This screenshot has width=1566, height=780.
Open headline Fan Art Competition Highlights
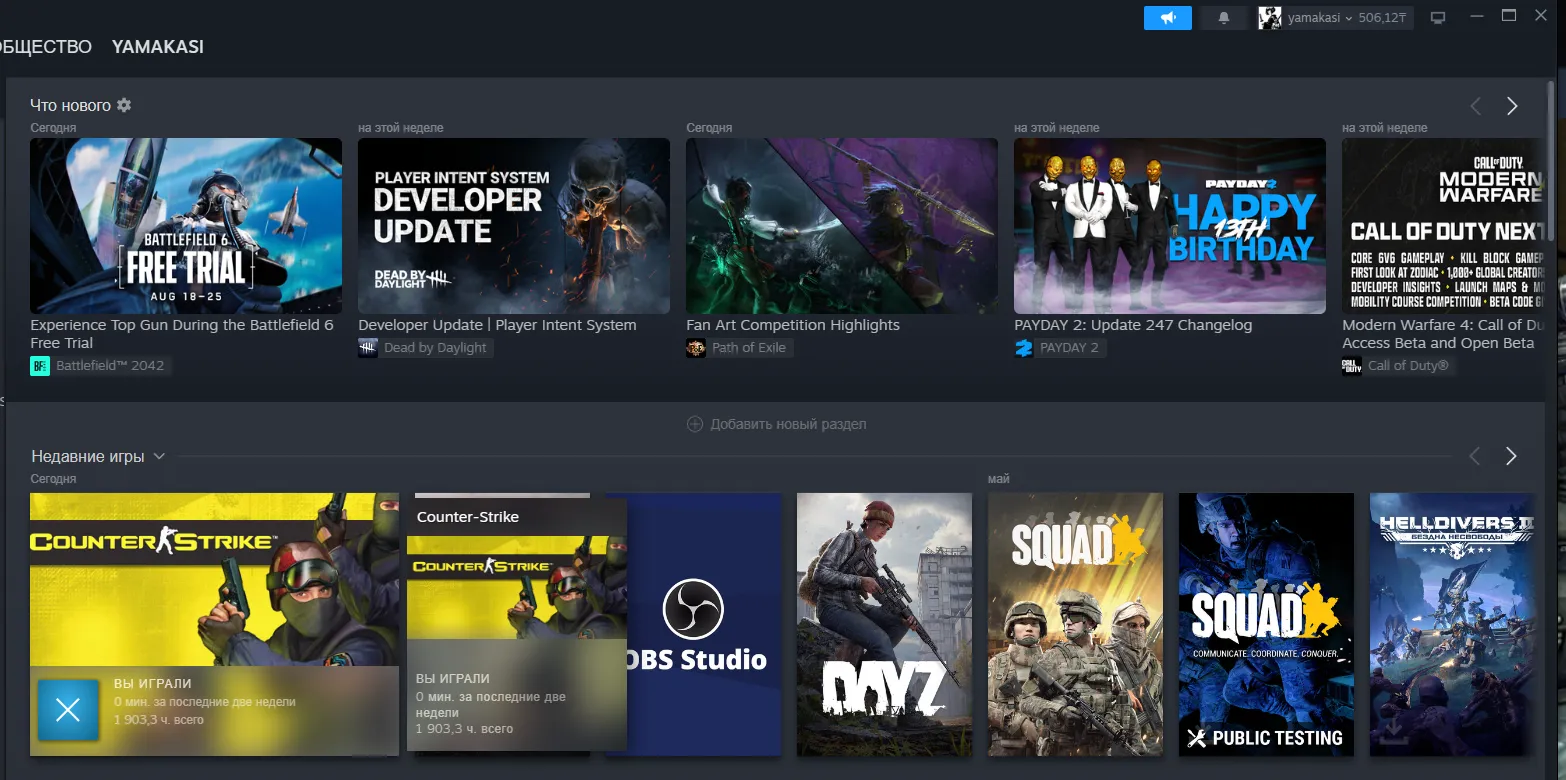pos(793,325)
